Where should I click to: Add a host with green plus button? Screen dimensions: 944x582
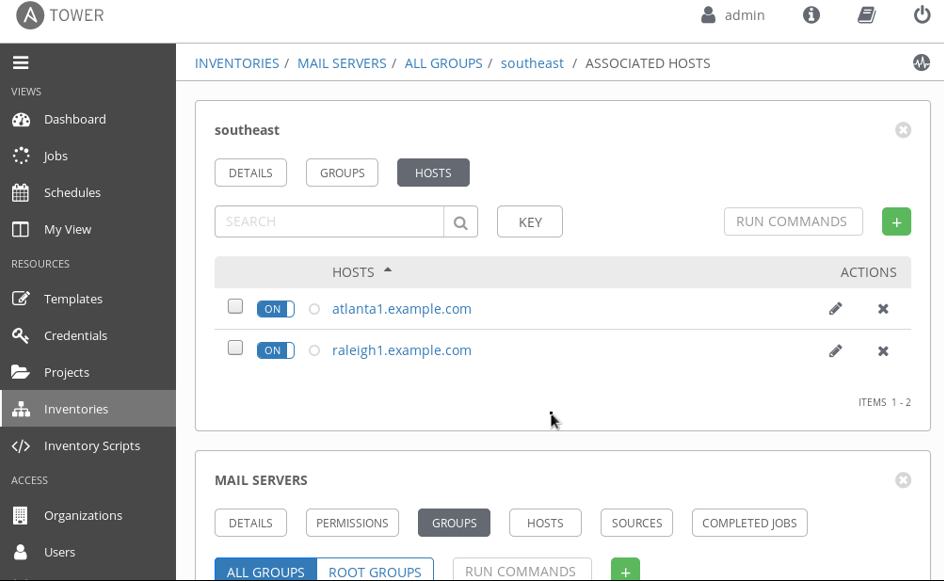896,221
